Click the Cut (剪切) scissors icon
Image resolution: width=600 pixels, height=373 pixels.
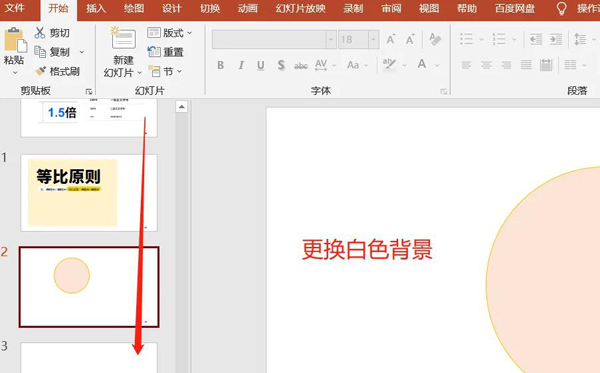click(x=40, y=33)
